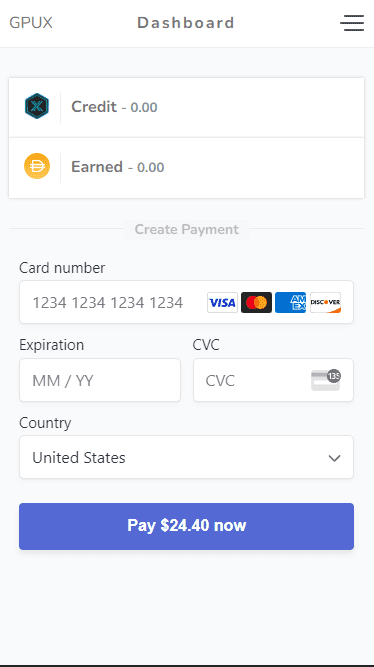Click the CVC card hint icon

coord(326,380)
